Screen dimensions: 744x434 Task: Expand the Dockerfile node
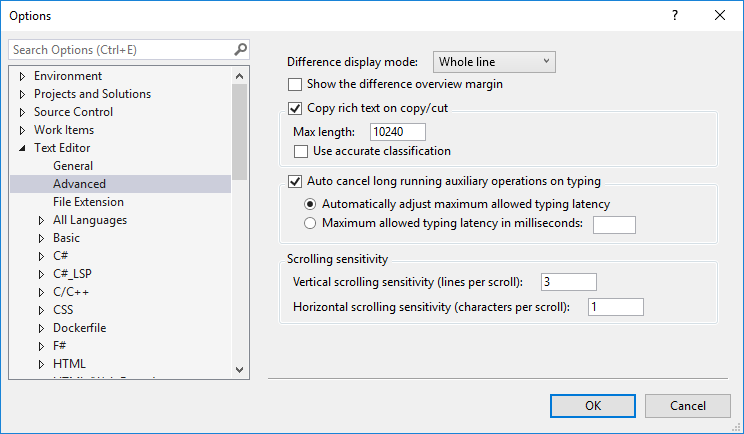(x=41, y=328)
